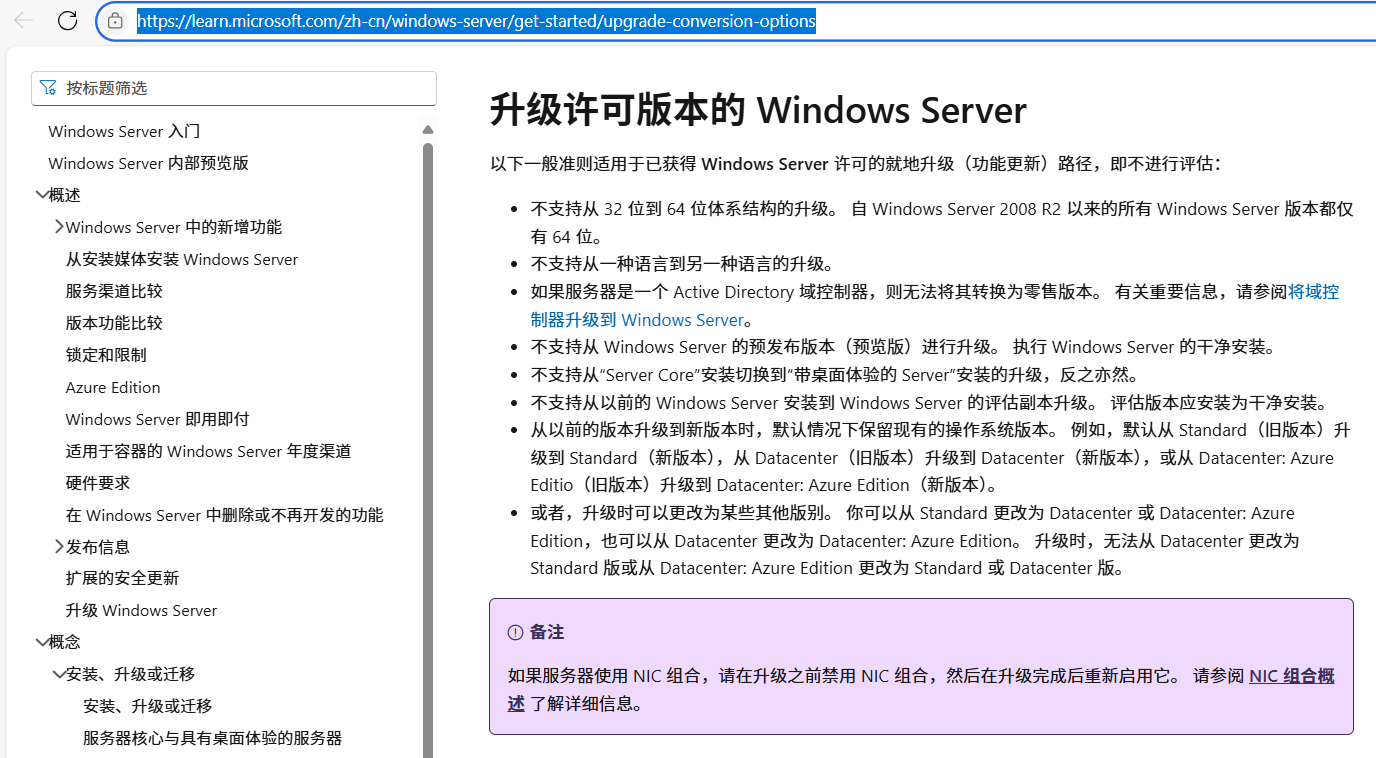Click bullet about 32 位到 64 位体系结构

(942, 223)
